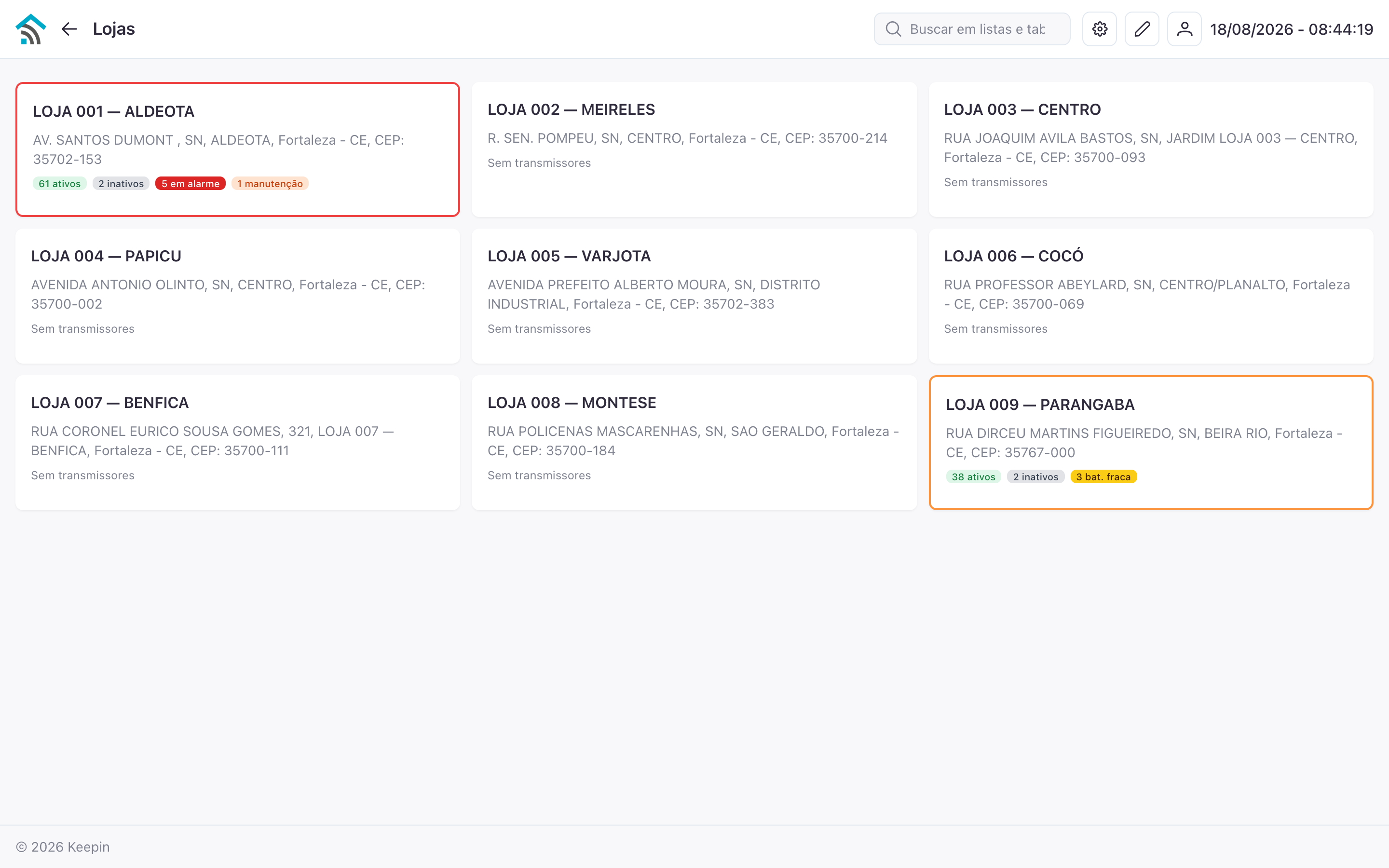Click the '© 2026 Keepin' footer text
Image resolution: width=1389 pixels, height=868 pixels.
click(63, 847)
